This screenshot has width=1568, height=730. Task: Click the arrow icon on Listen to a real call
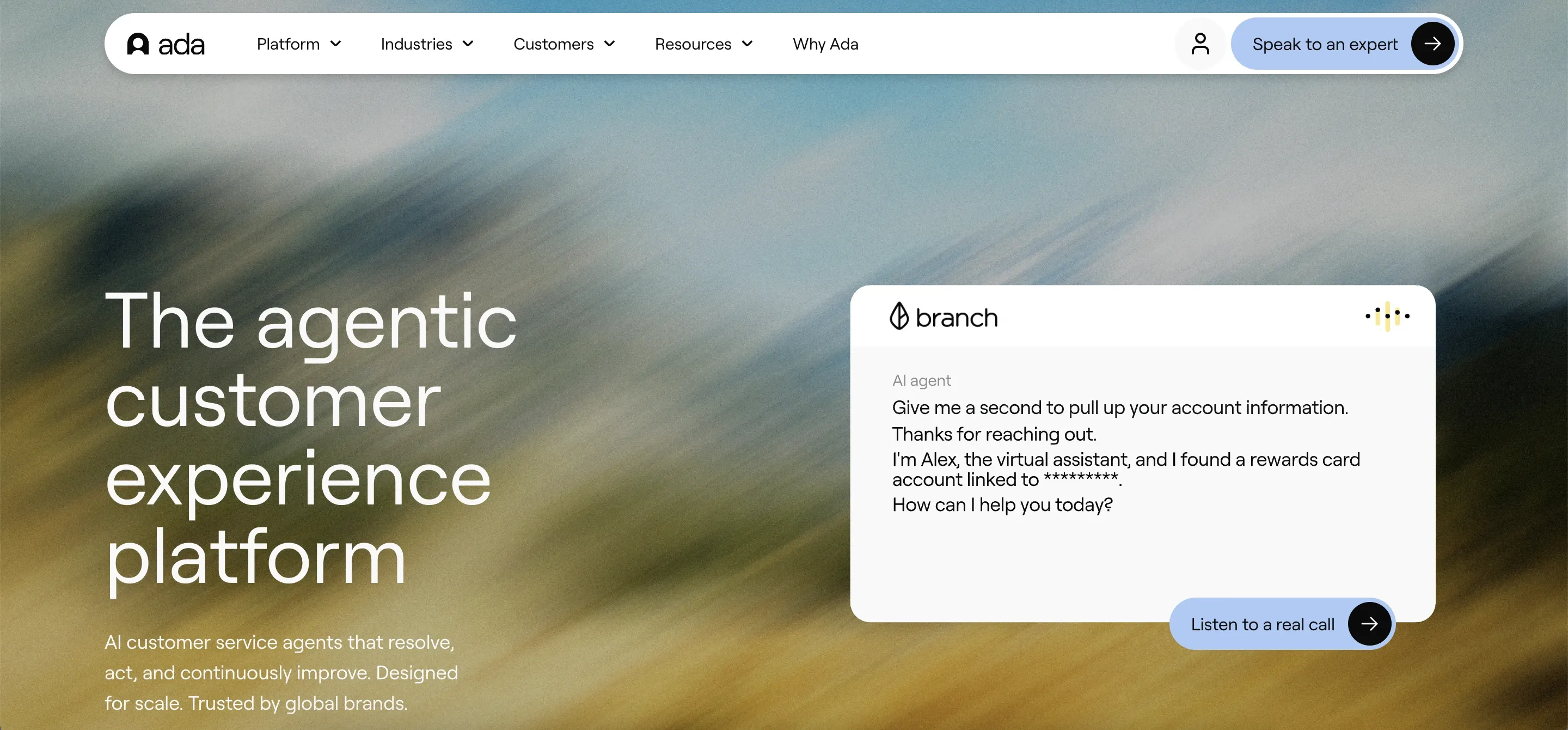[x=1369, y=623]
